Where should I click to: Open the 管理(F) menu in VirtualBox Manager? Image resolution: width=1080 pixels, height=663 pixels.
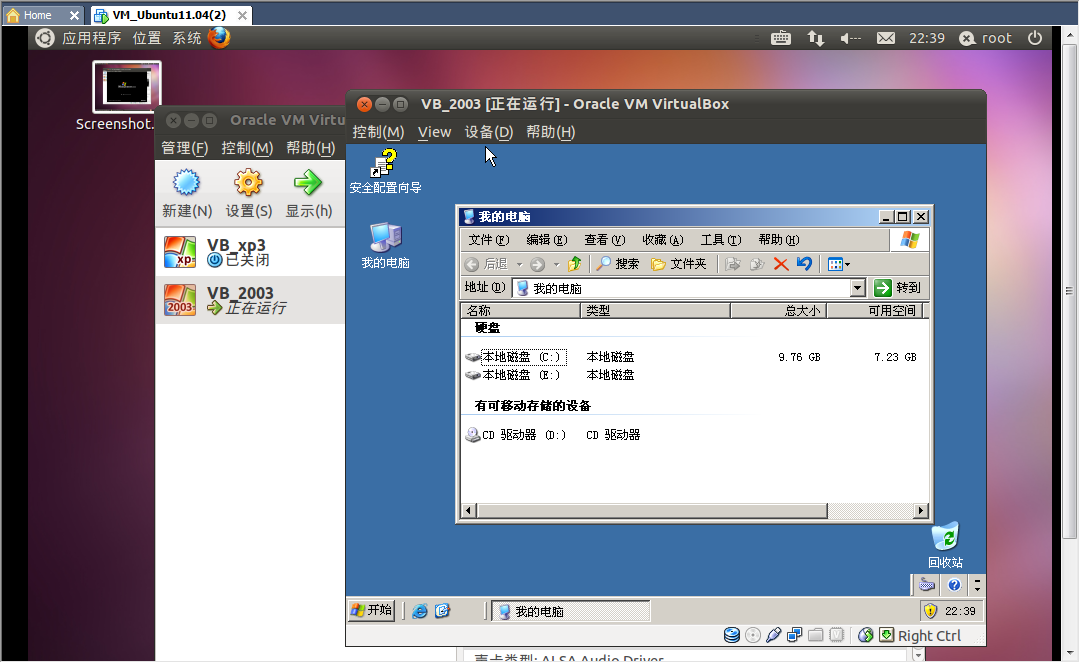pyautogui.click(x=185, y=148)
